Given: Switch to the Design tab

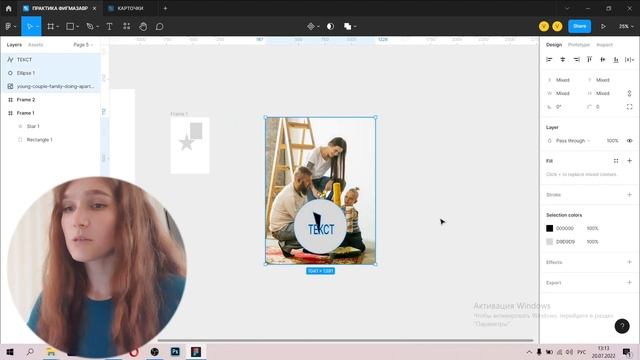Looking at the screenshot, I should tap(554, 45).
